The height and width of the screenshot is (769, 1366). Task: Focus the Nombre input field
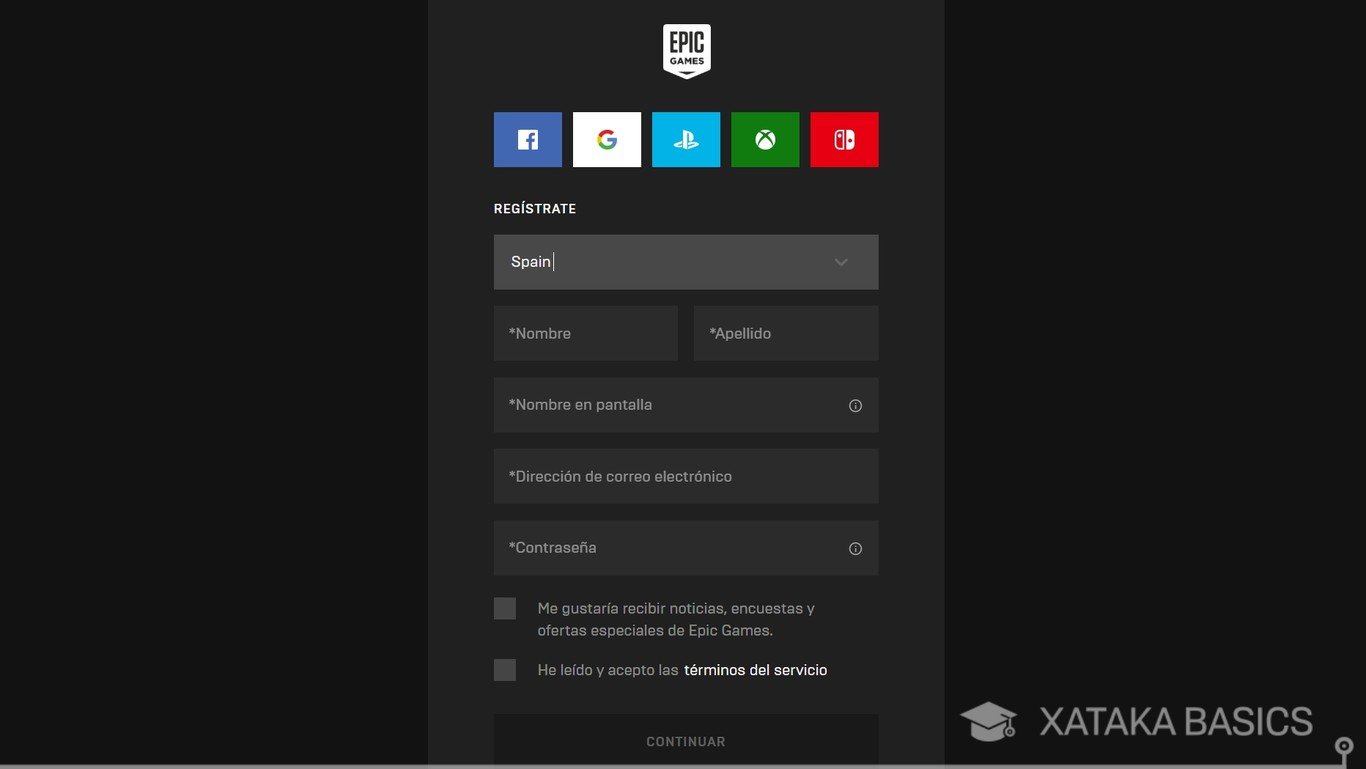(x=586, y=333)
